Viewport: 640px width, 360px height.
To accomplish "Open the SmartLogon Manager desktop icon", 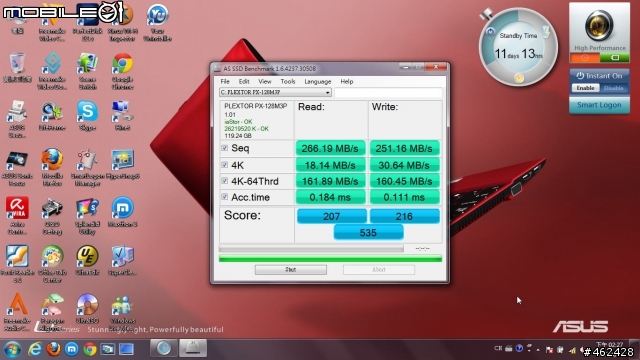I will [87, 167].
